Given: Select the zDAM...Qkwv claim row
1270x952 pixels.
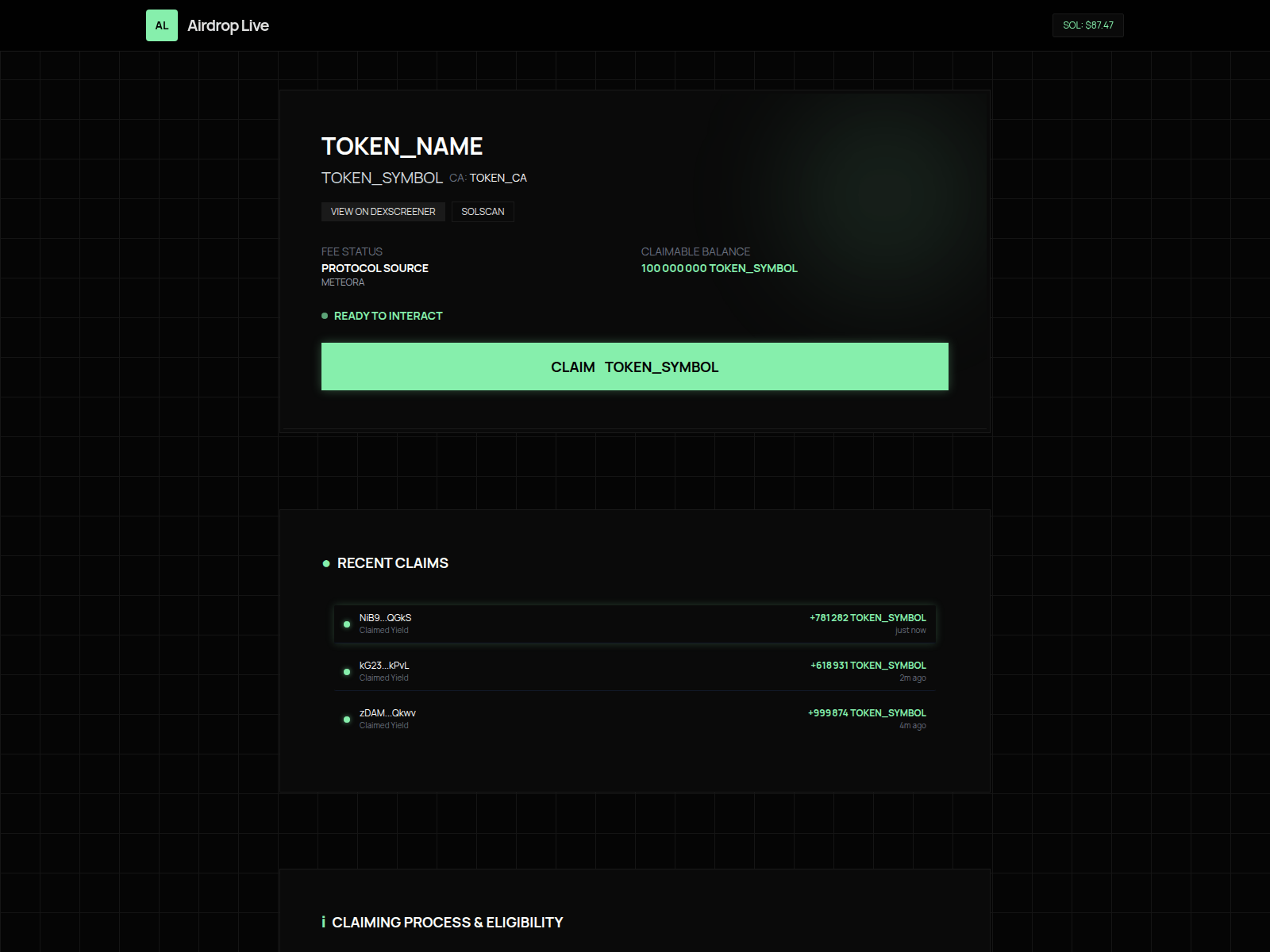Looking at the screenshot, I should pyautogui.click(x=634, y=719).
